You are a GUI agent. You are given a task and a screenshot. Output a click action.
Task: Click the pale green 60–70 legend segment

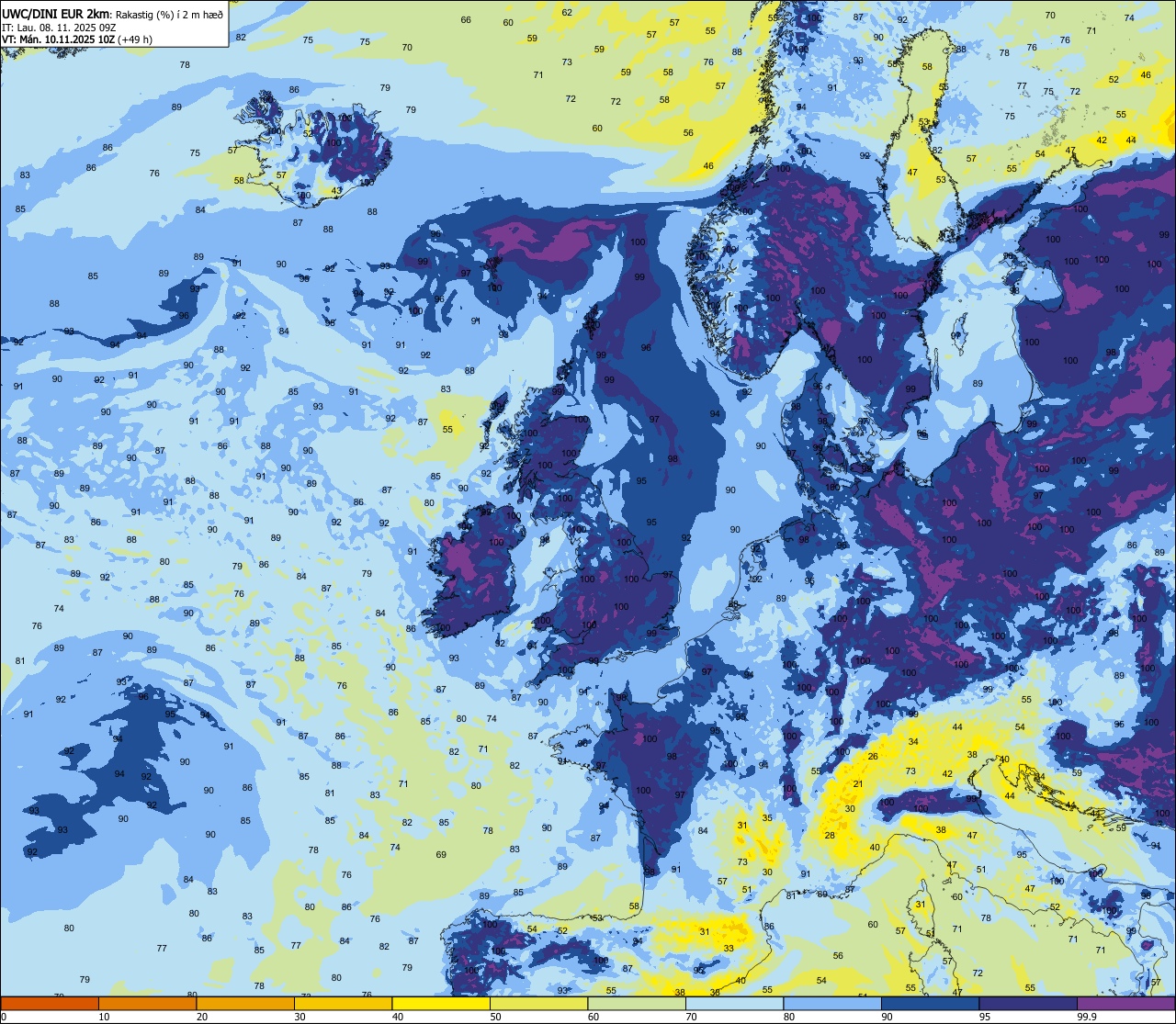pyautogui.click(x=637, y=1003)
